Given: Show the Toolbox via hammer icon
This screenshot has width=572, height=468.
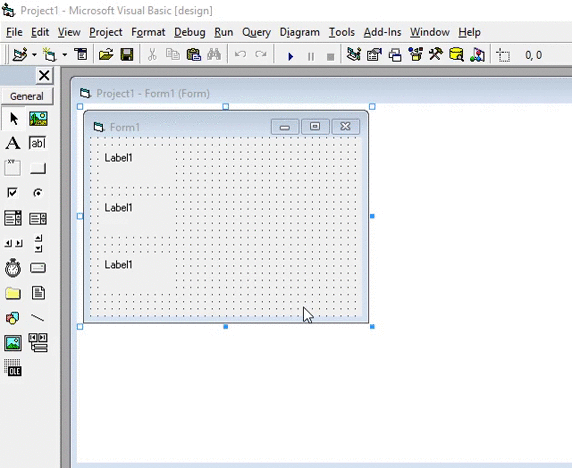Looking at the screenshot, I should pos(436,55).
